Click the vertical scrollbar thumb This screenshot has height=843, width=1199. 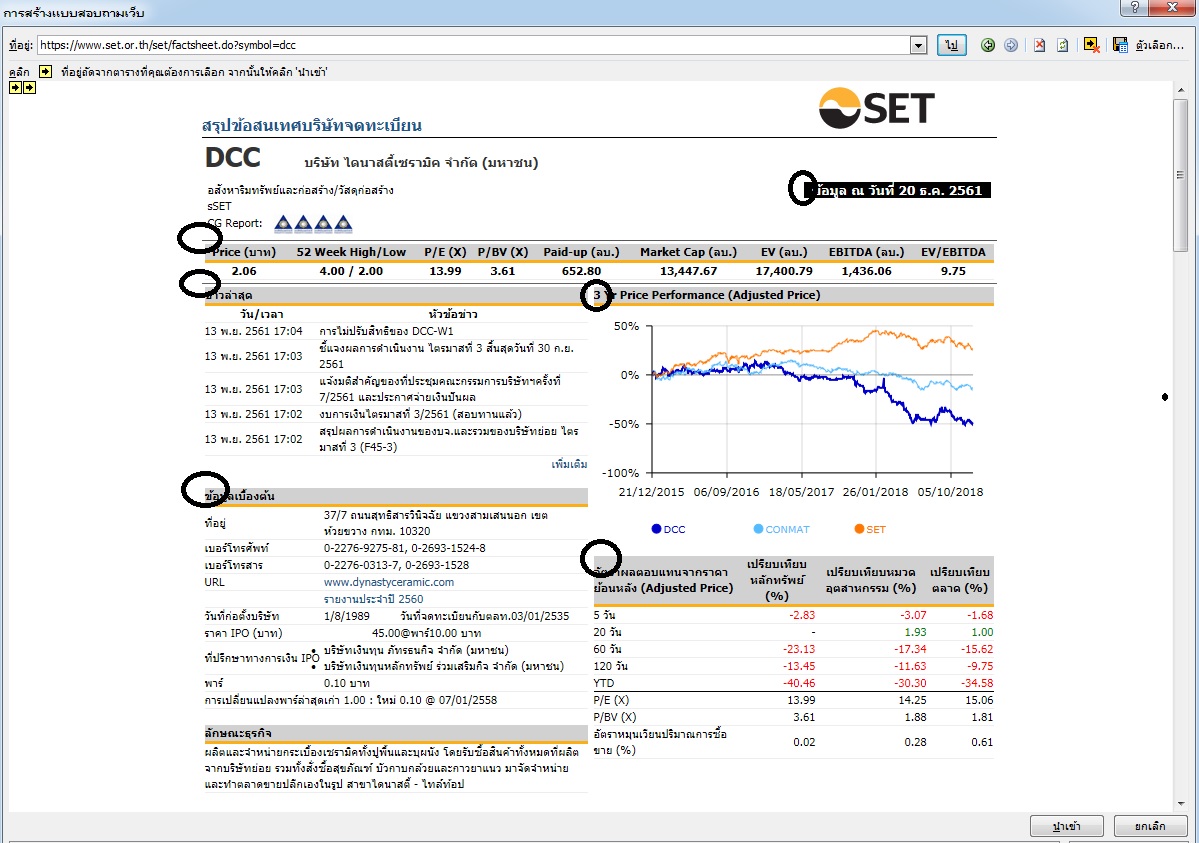click(1181, 174)
